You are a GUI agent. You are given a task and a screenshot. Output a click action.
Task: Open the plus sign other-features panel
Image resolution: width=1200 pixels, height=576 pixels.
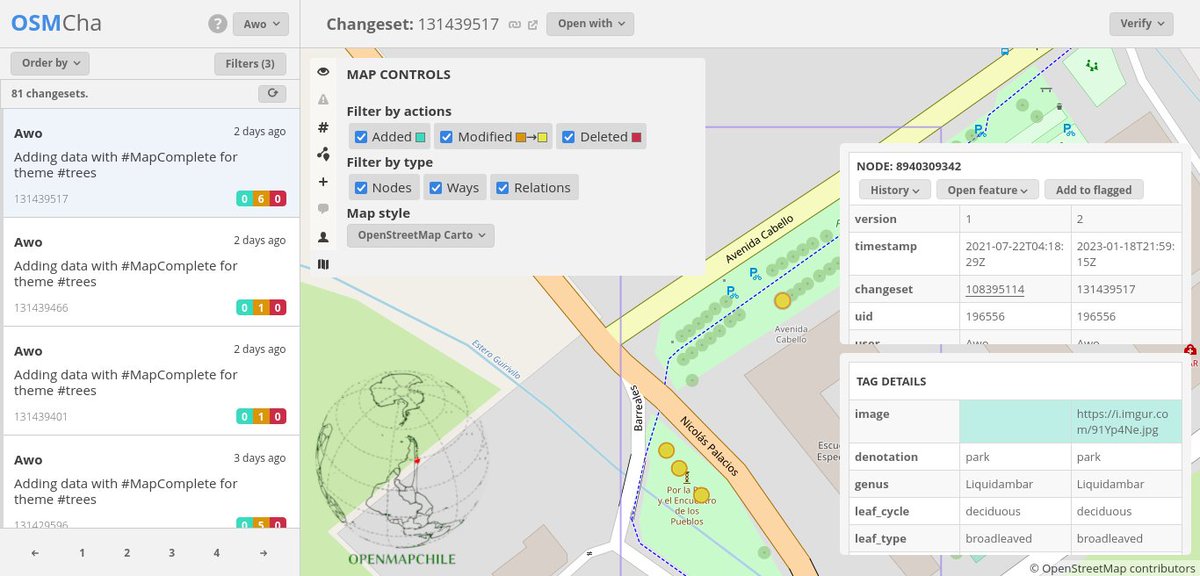[323, 182]
